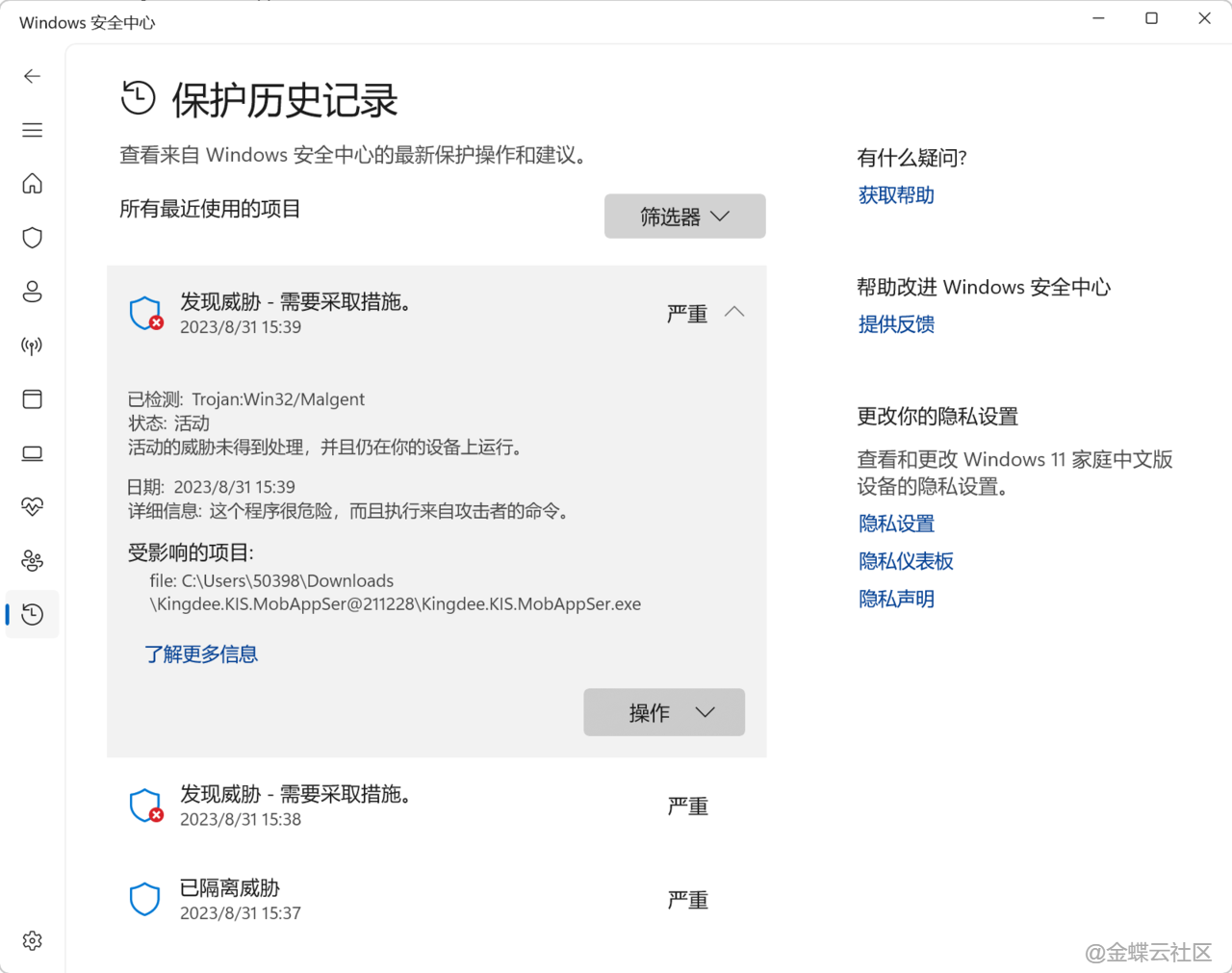Image resolution: width=1232 pixels, height=973 pixels.
Task: Open Settings gear icon in sidebar
Action: coord(33,940)
